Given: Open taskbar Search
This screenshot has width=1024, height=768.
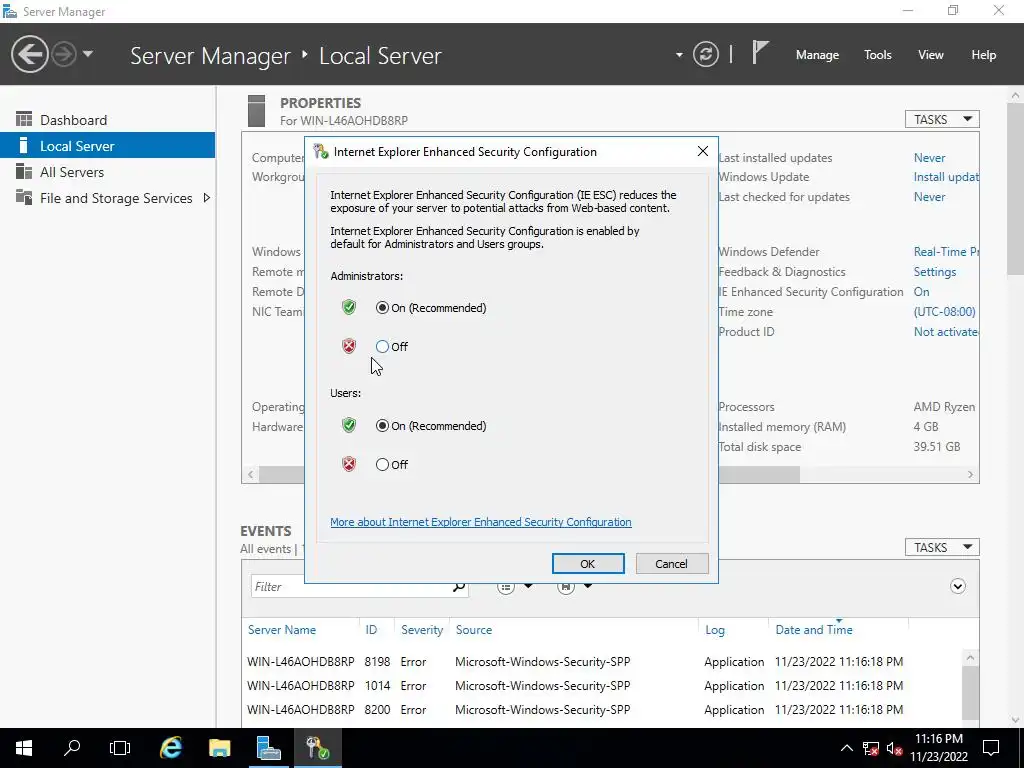Looking at the screenshot, I should [72, 748].
